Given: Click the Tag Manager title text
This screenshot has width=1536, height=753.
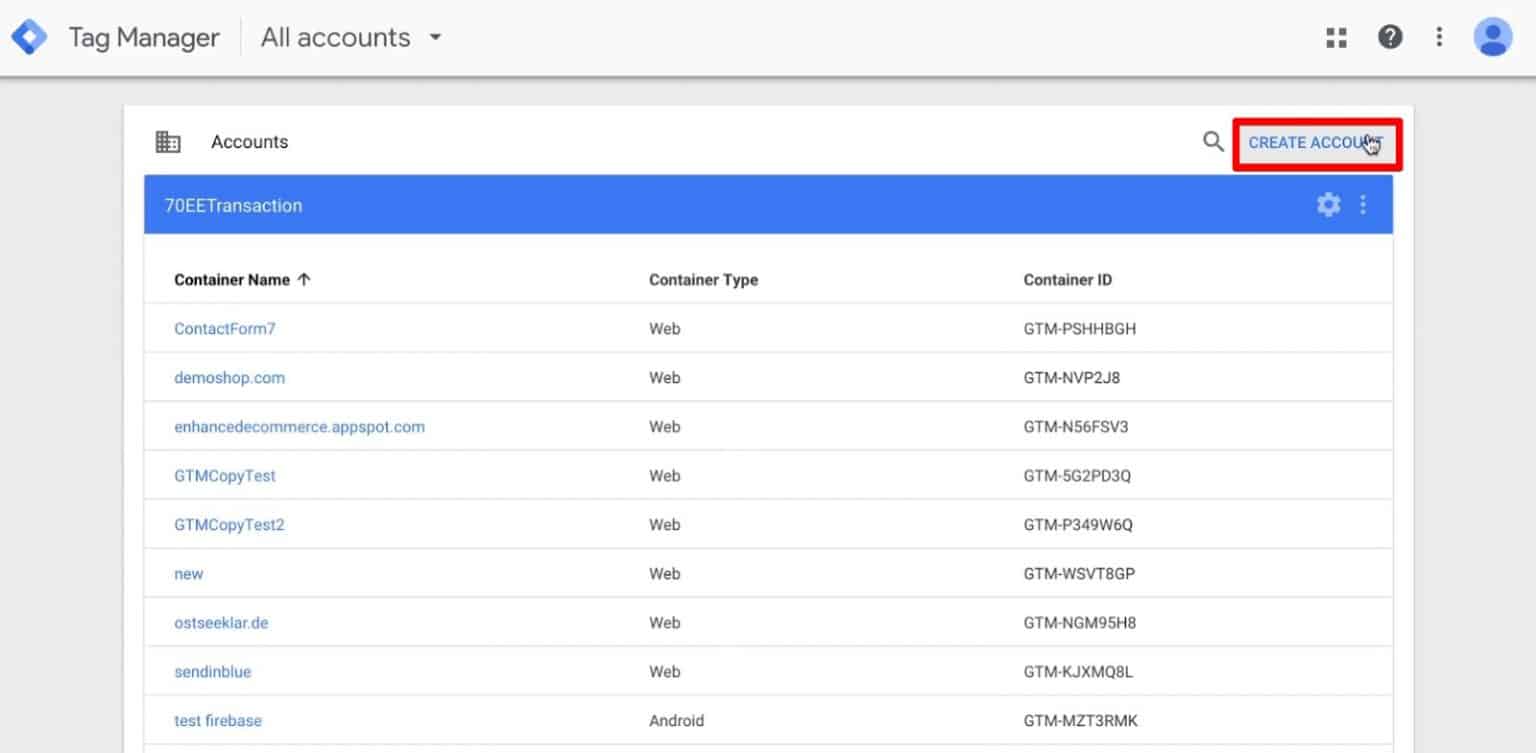Looking at the screenshot, I should (x=143, y=36).
